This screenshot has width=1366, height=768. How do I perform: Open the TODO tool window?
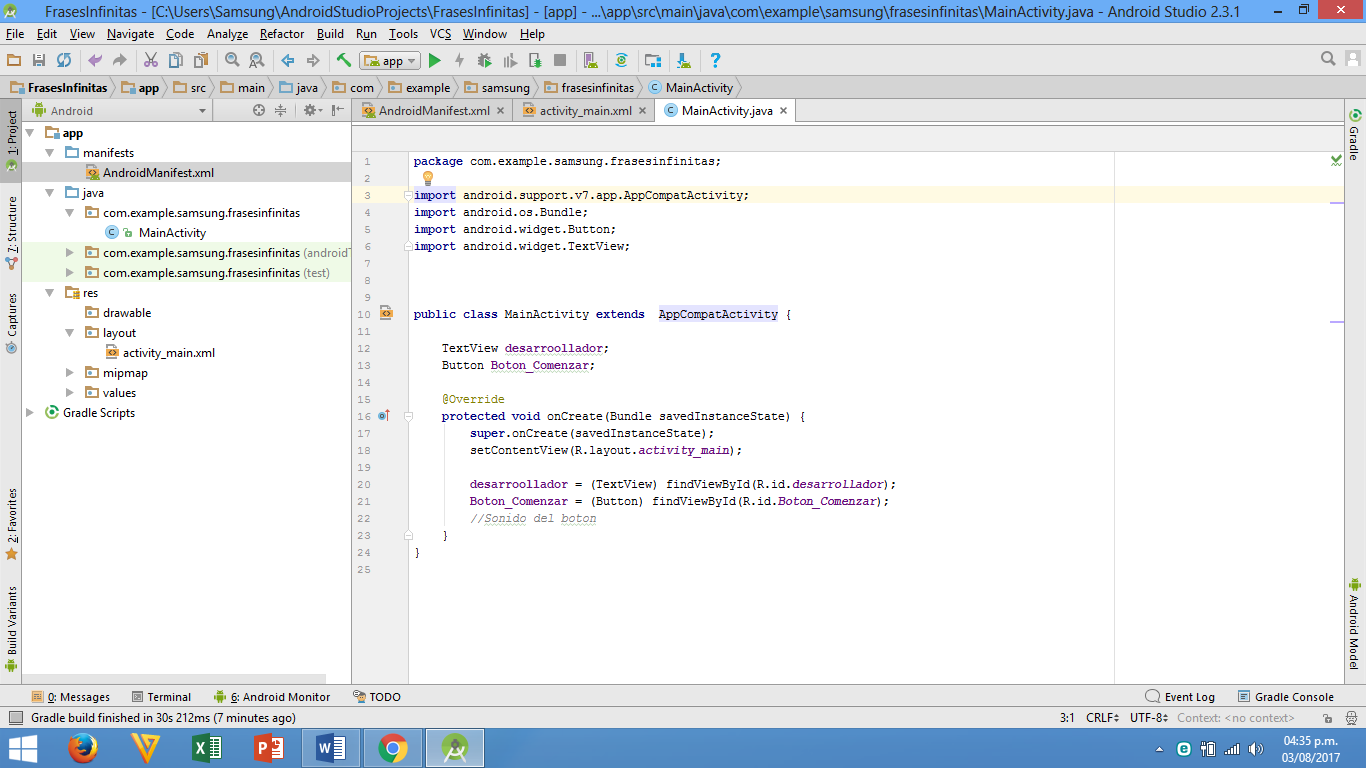(x=377, y=697)
